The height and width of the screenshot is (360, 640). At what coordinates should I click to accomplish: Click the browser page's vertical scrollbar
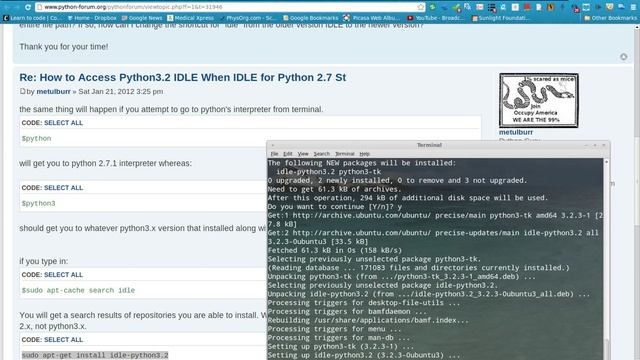637,192
